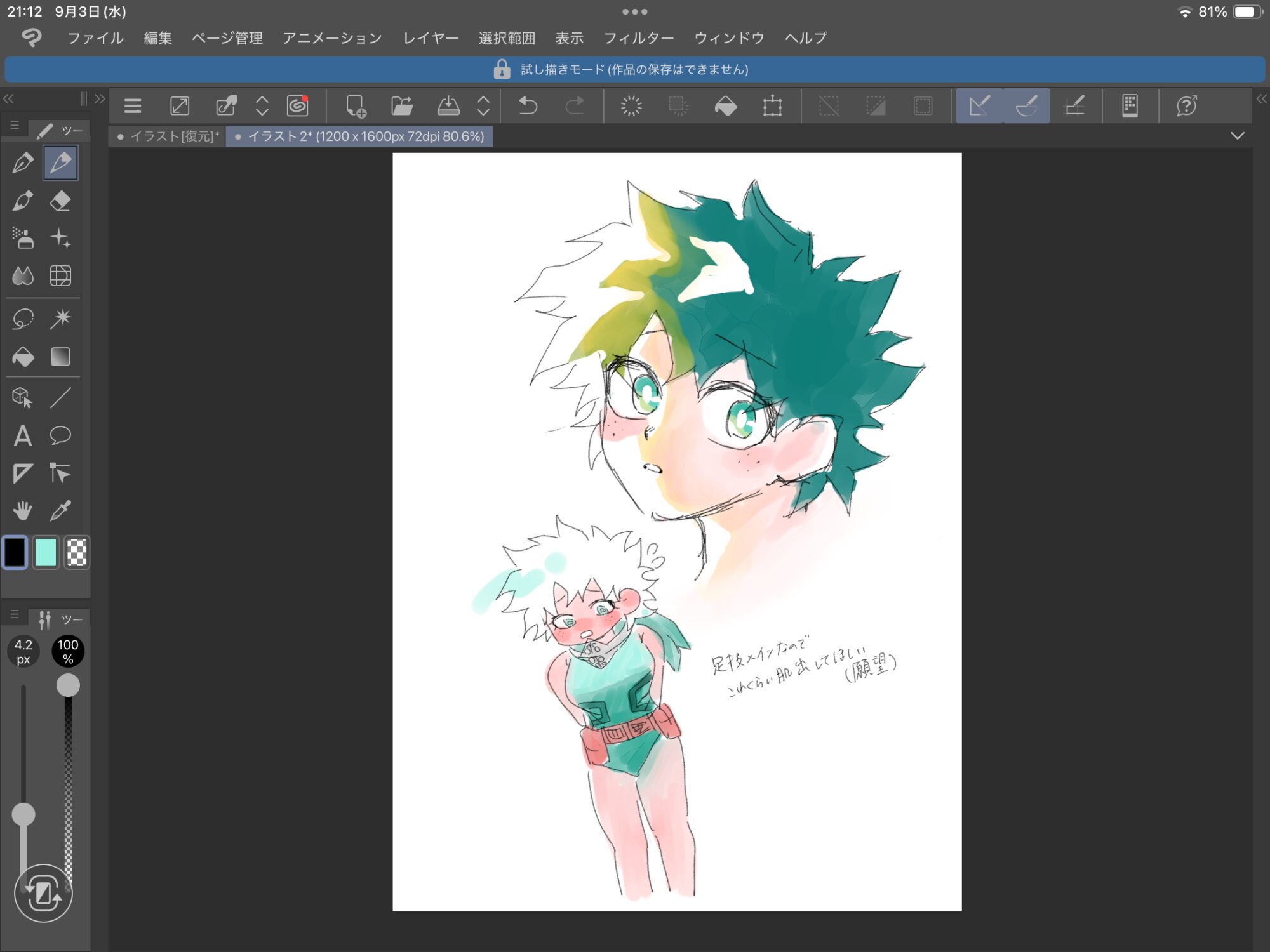The image size is (1270, 952).
Task: Select the Eyedropper tool
Action: (60, 511)
